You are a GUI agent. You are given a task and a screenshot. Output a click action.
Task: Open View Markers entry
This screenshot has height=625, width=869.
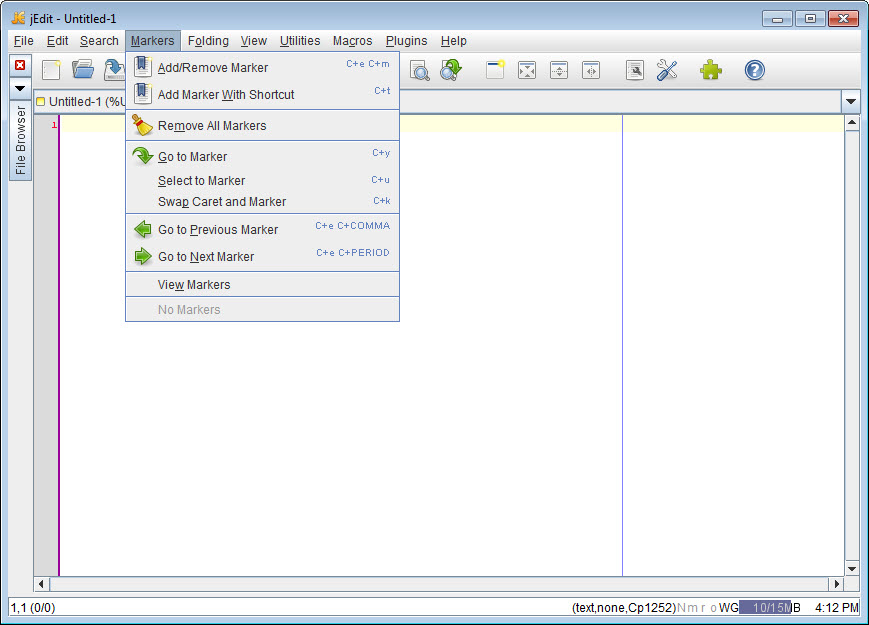point(263,285)
